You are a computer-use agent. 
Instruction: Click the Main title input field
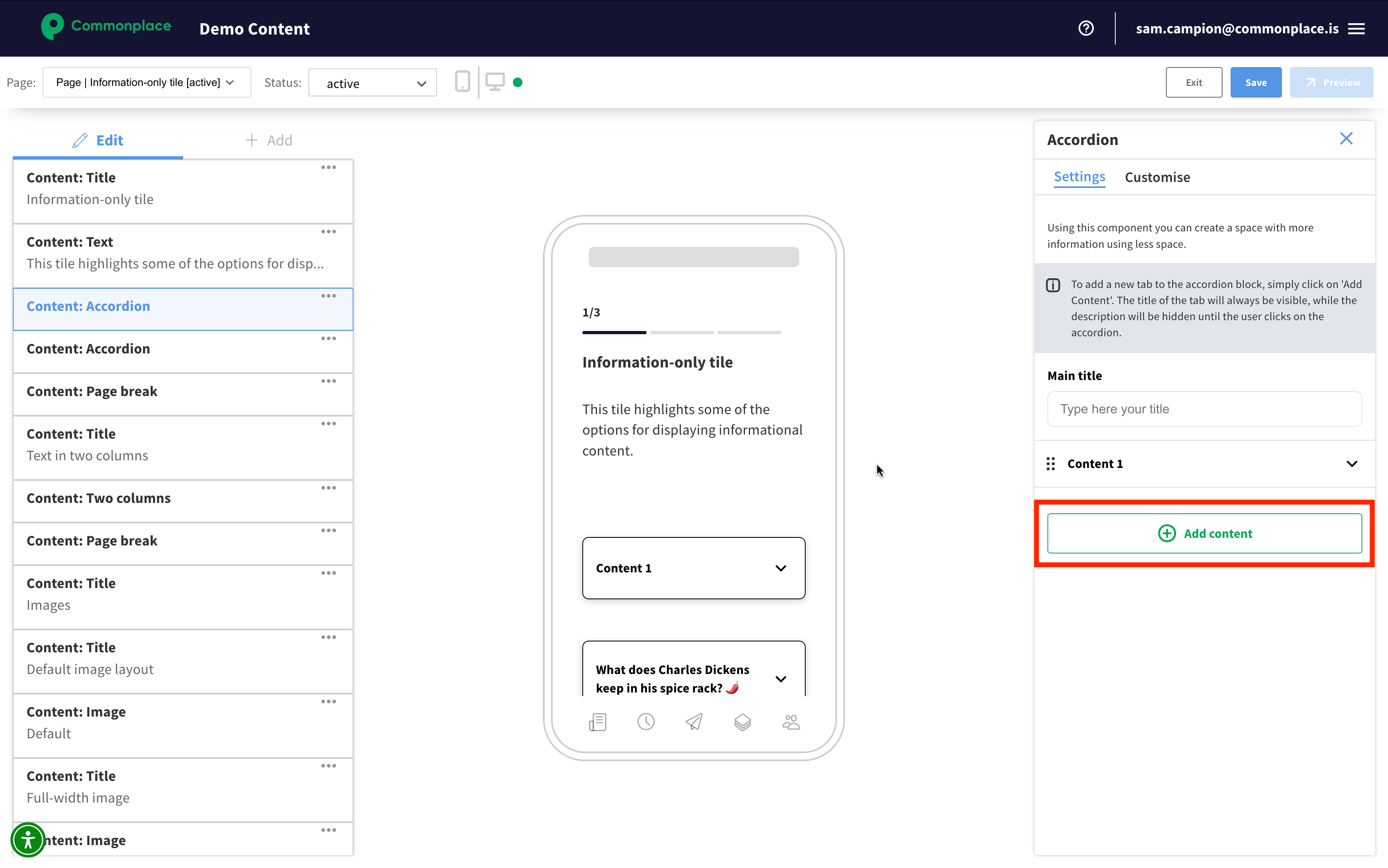pyautogui.click(x=1204, y=409)
